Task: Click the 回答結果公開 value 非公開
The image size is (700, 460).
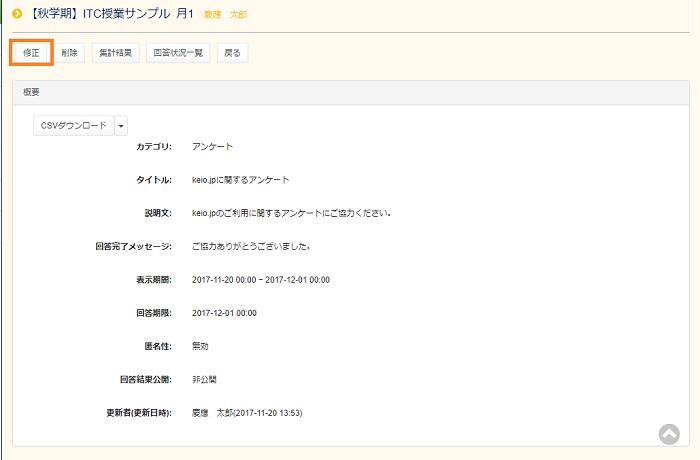Action: [x=204, y=379]
